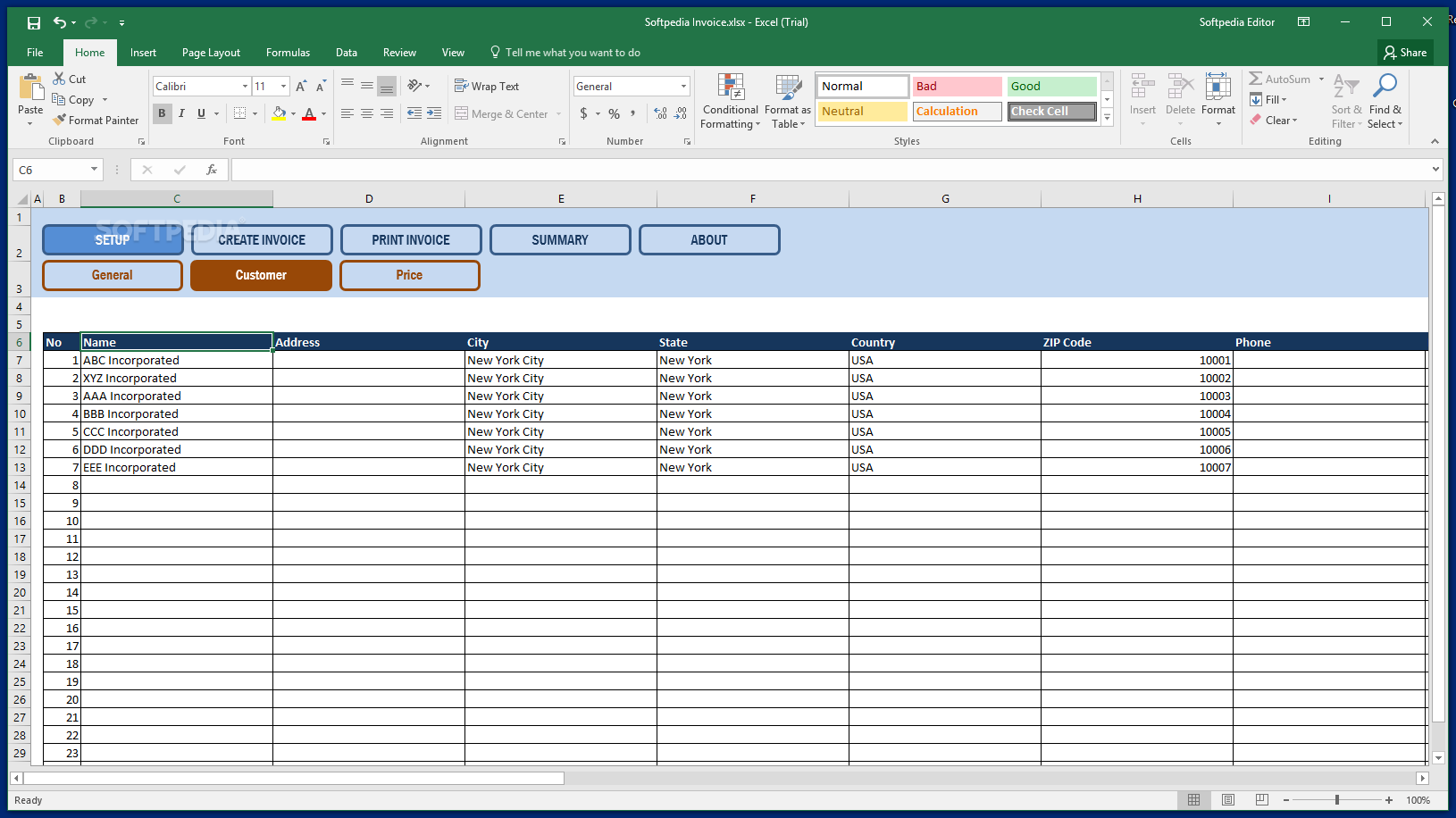Decrease font size with the smaller A icon

click(x=321, y=87)
